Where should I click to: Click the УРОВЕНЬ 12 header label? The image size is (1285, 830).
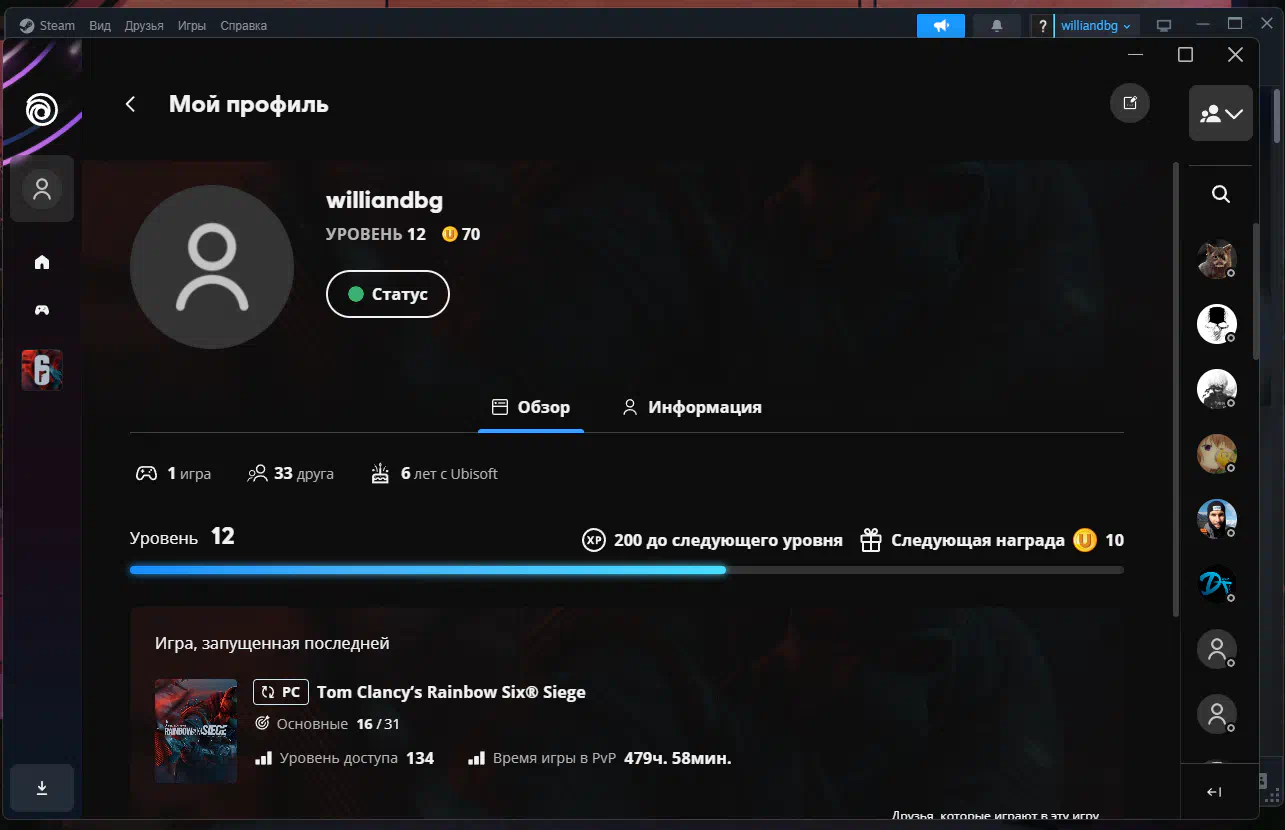click(376, 234)
